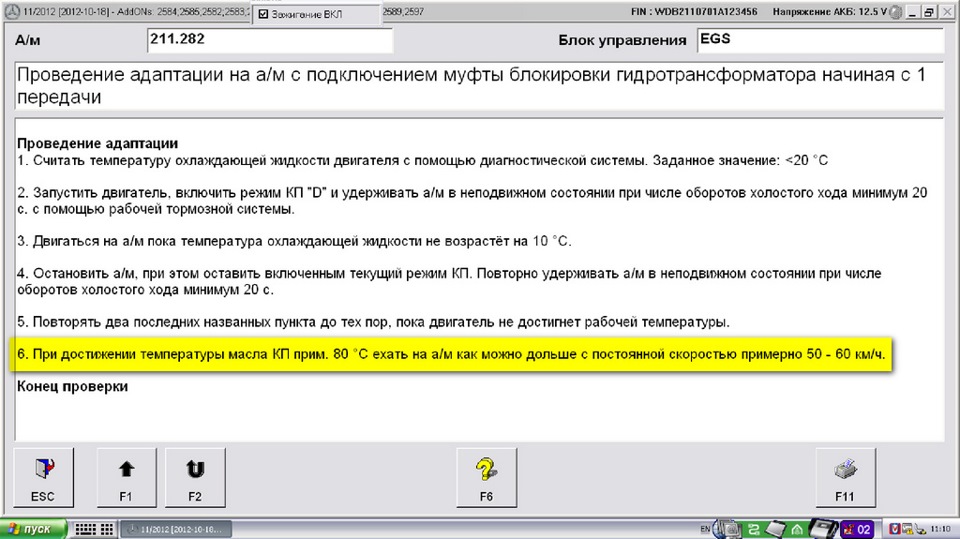Click the highlighted step 6 text
The height and width of the screenshot is (539, 960).
(x=451, y=354)
